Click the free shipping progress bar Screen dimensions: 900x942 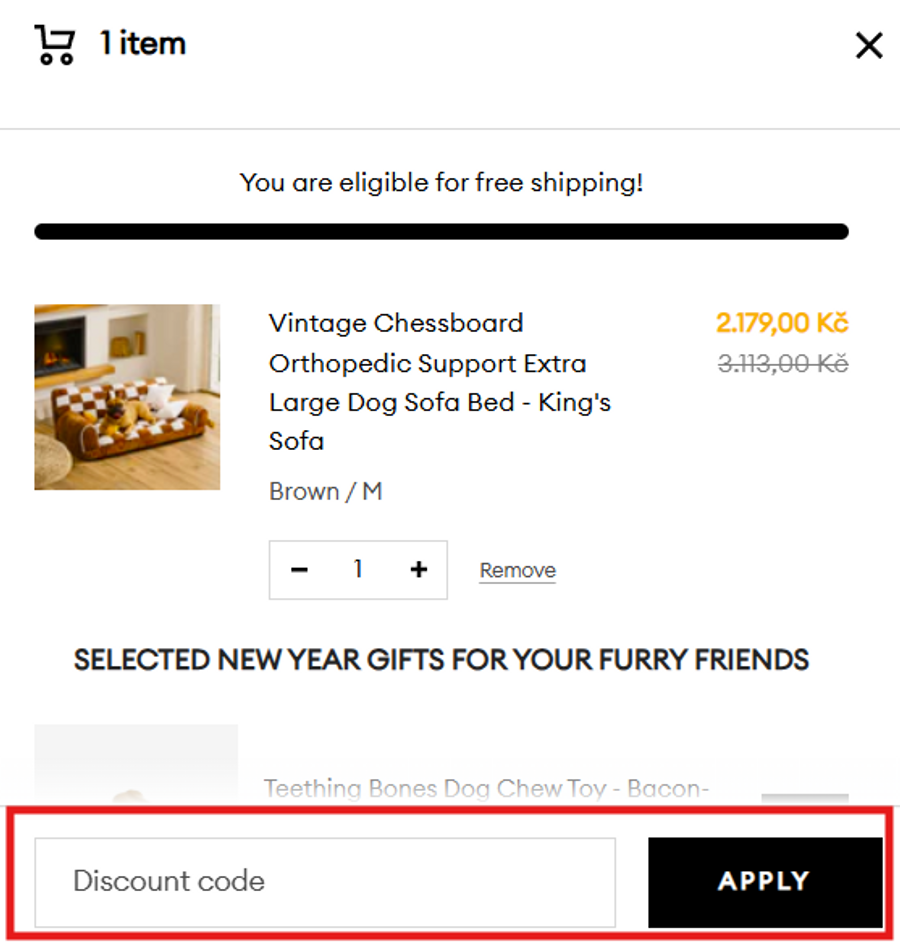(x=441, y=232)
